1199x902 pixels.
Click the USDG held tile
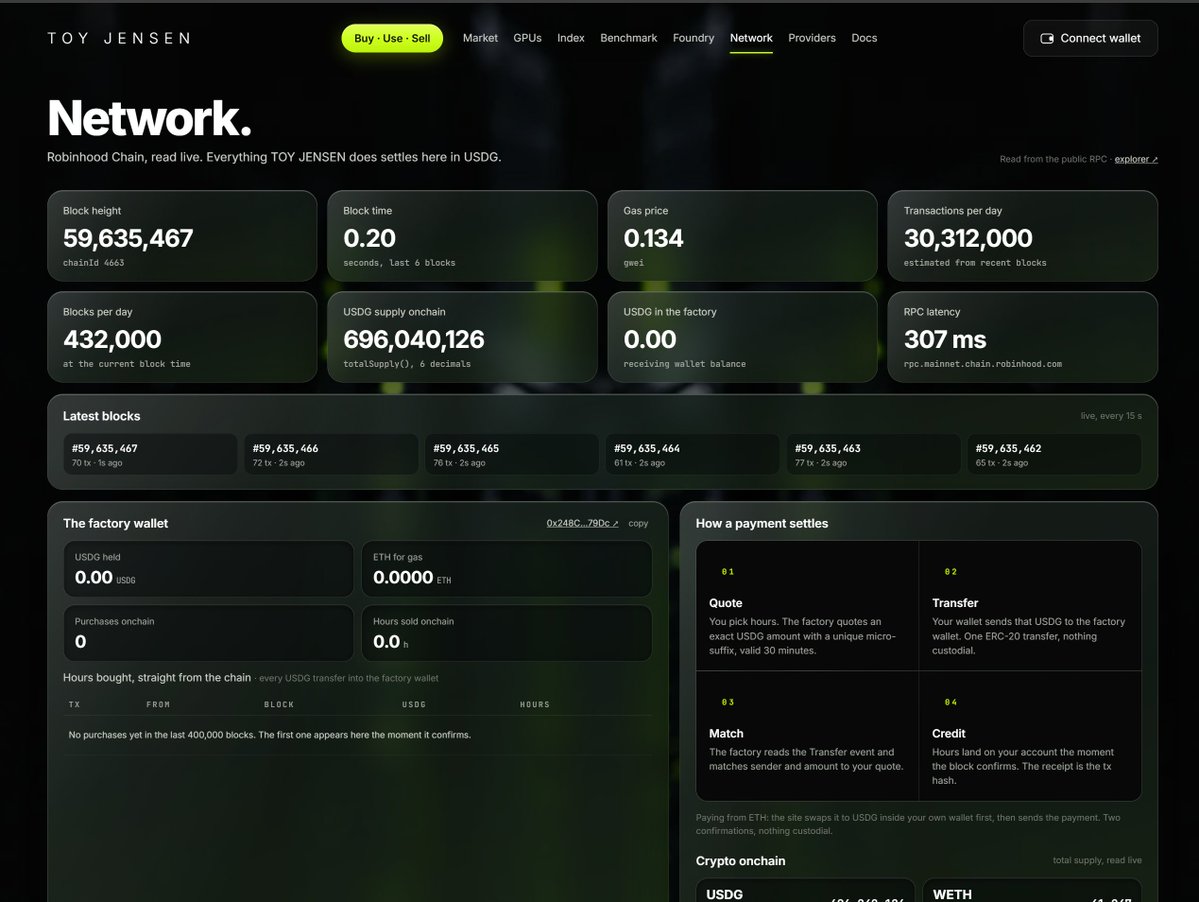point(209,569)
